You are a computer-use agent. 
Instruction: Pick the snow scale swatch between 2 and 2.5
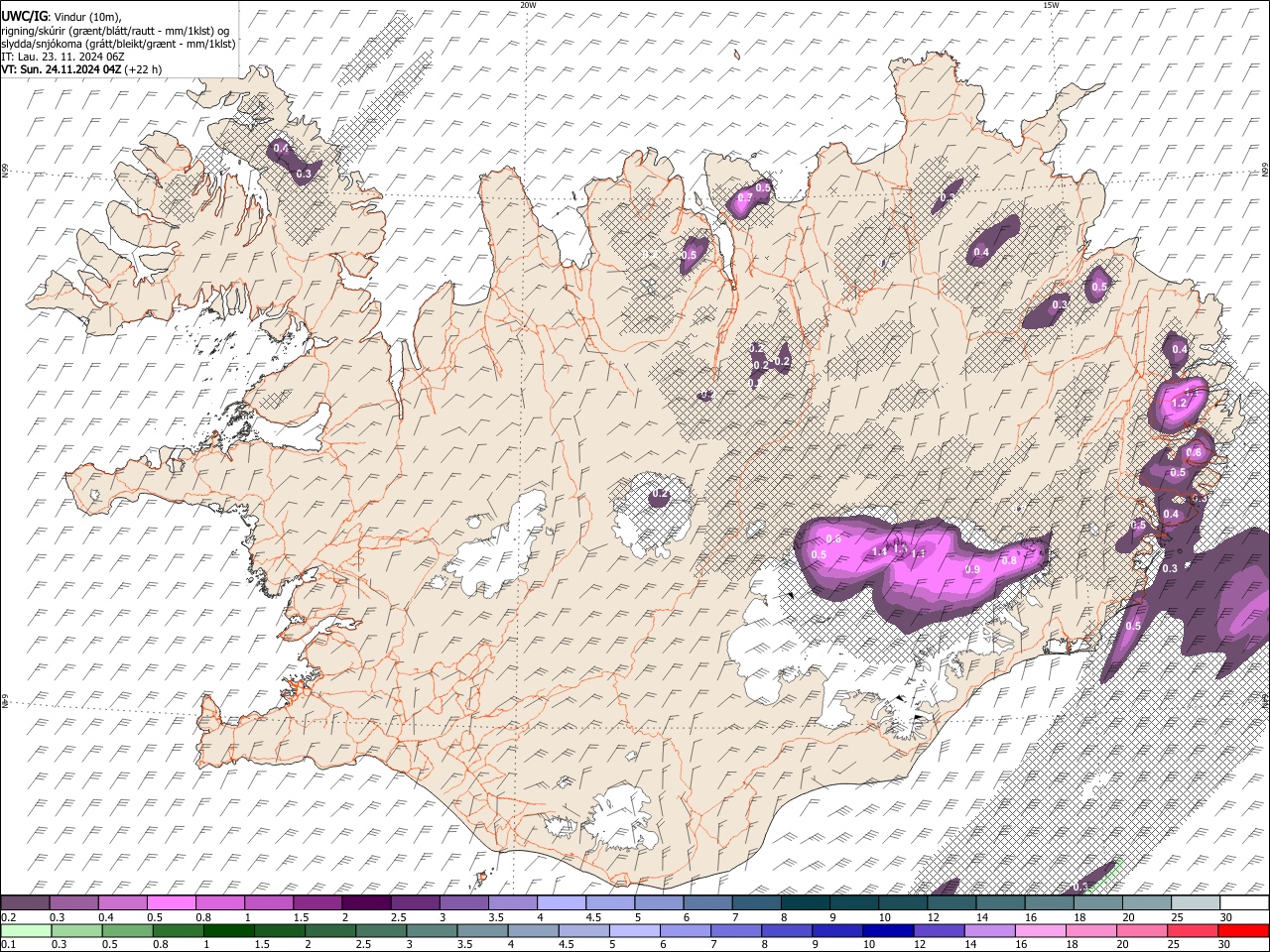pos(365,903)
